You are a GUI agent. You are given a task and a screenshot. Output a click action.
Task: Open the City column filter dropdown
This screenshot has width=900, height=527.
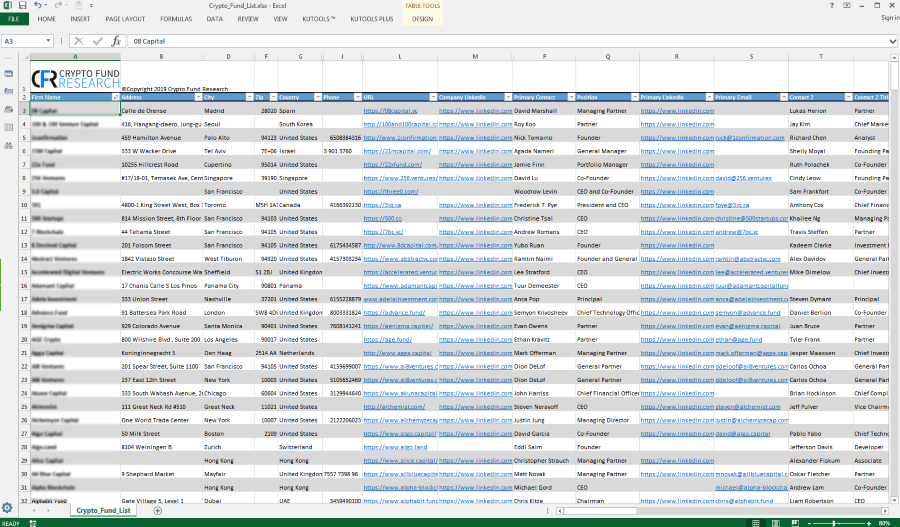[x=249, y=97]
